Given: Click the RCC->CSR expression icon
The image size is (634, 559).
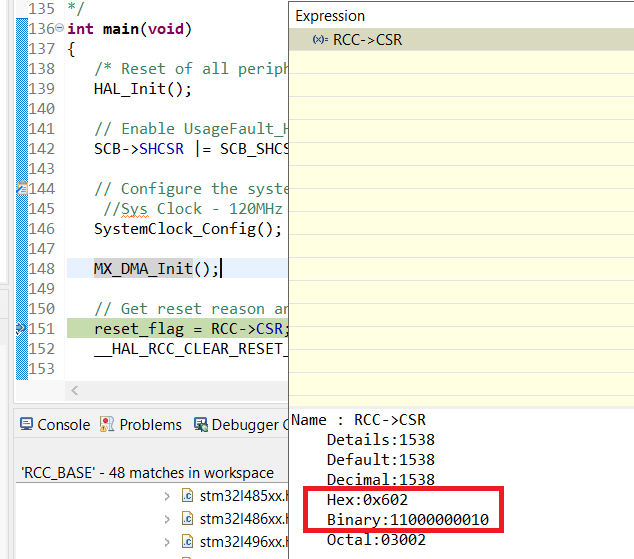Looking at the screenshot, I should pos(320,40).
